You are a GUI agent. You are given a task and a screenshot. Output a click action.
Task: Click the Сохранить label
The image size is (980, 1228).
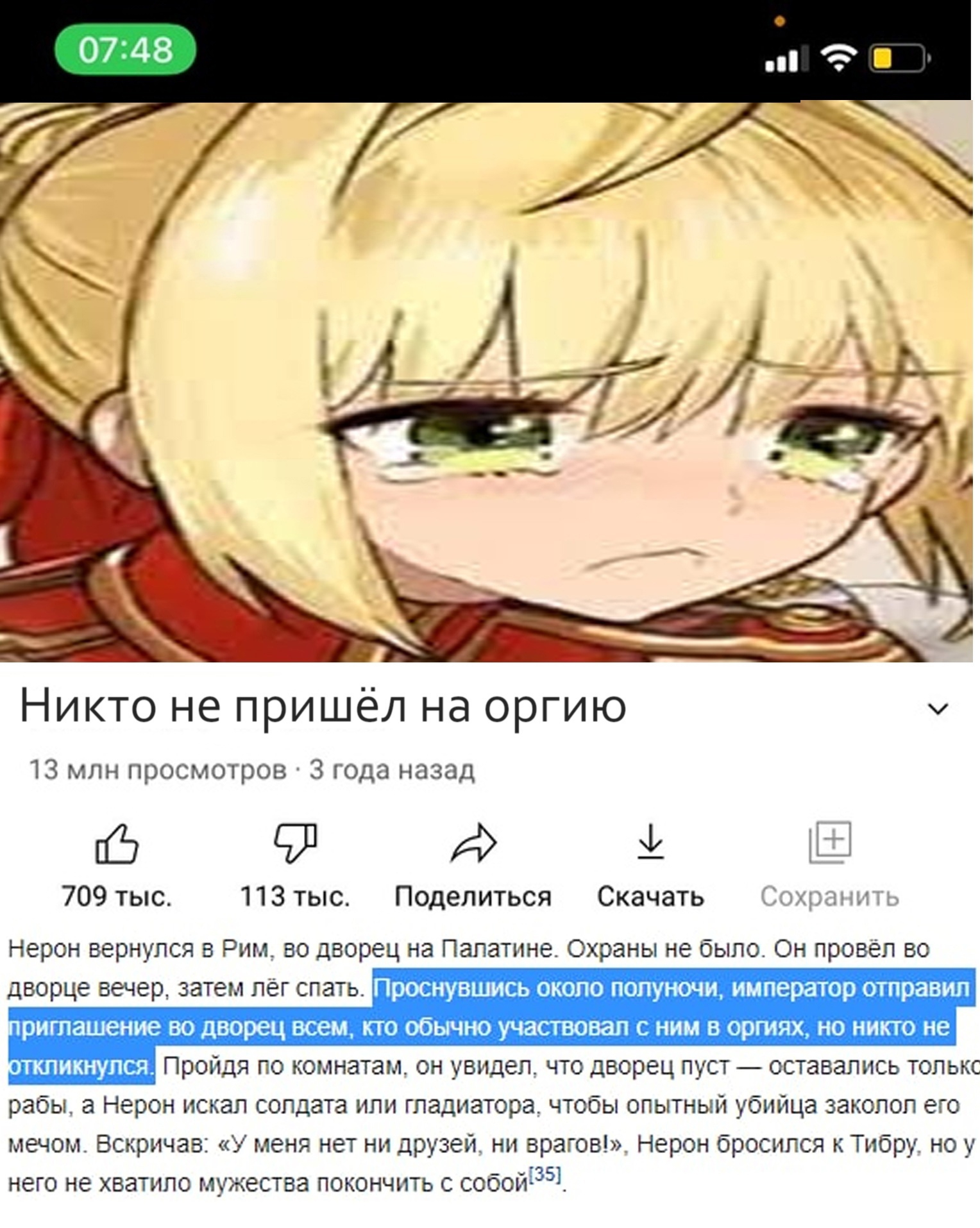pos(830,896)
